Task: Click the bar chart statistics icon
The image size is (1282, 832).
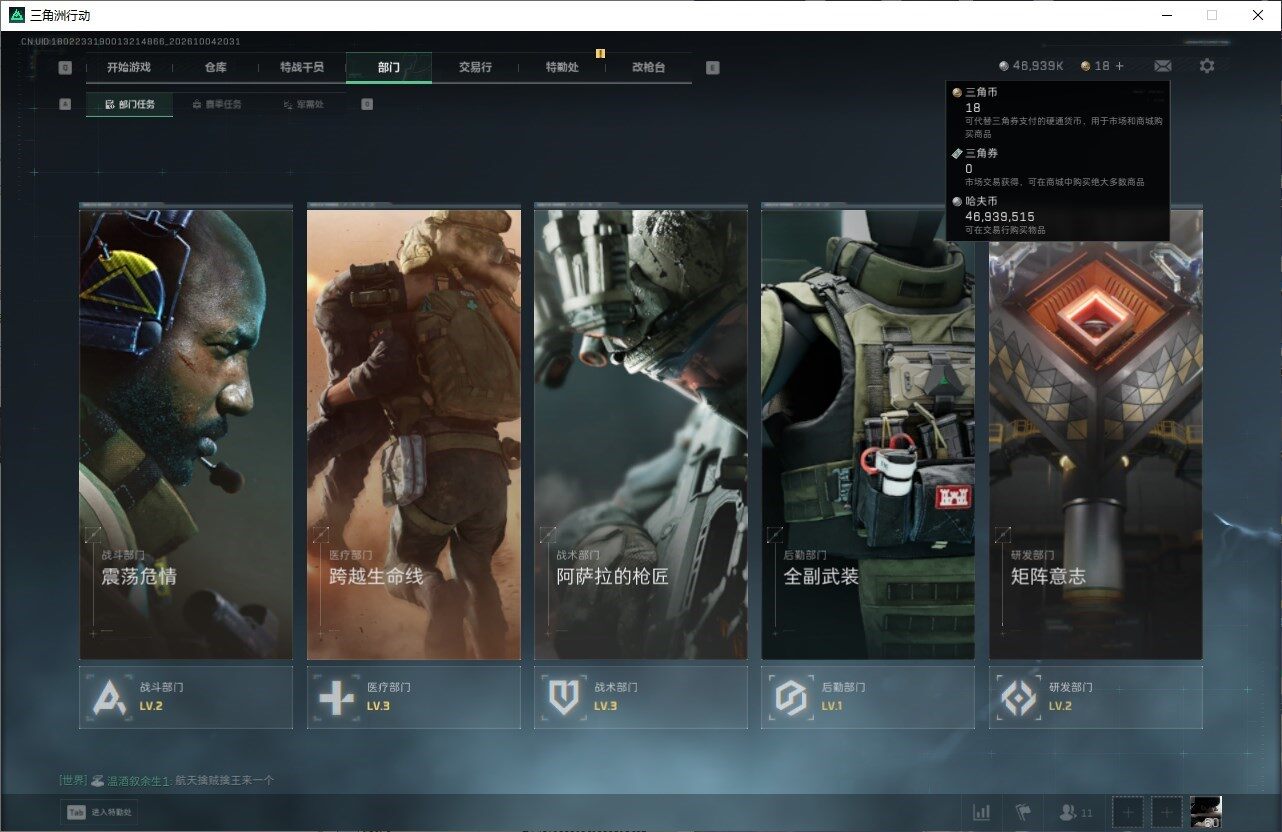Action: 982,812
